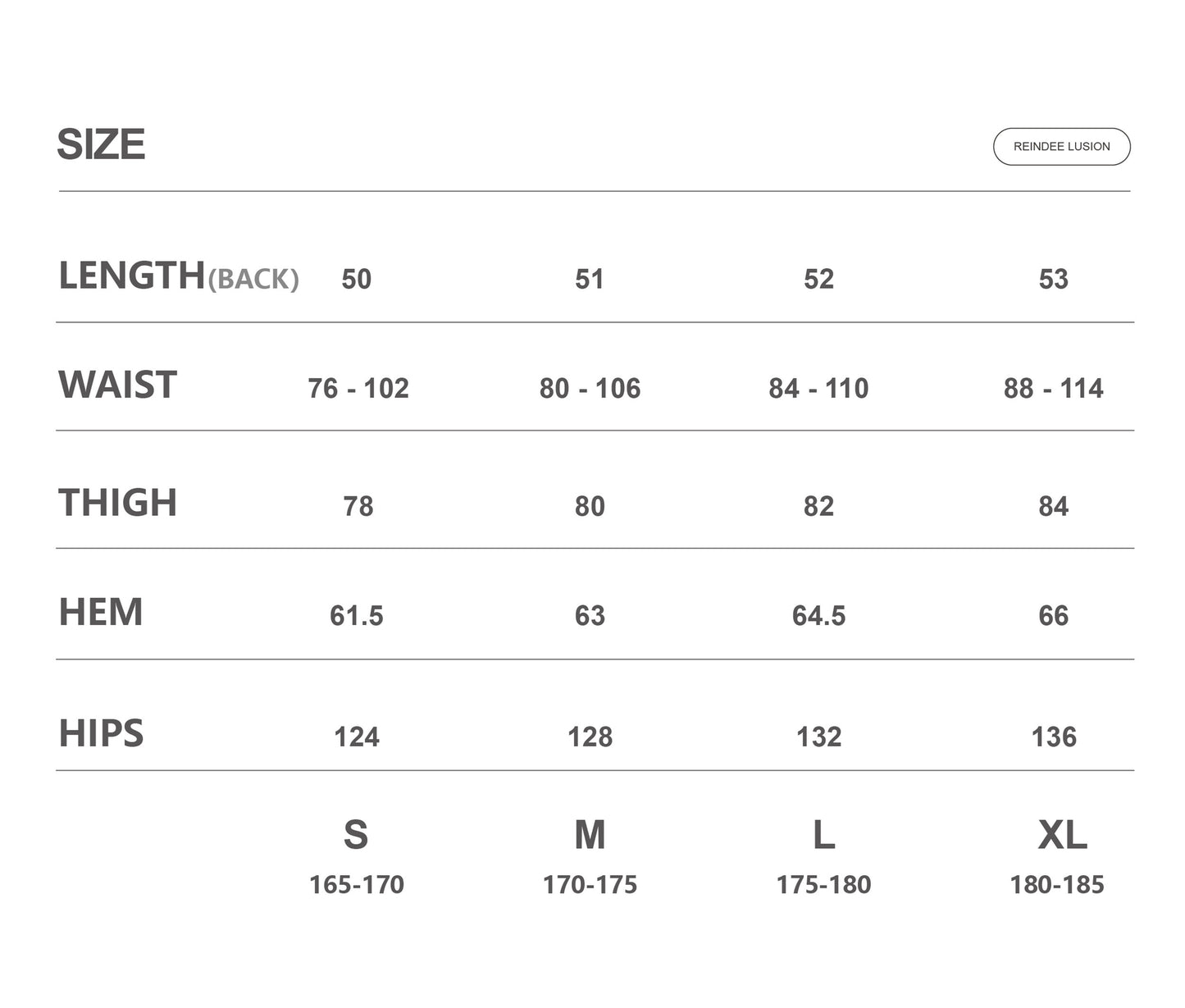
Task: Select the HIPS row label
Action: tap(101, 733)
